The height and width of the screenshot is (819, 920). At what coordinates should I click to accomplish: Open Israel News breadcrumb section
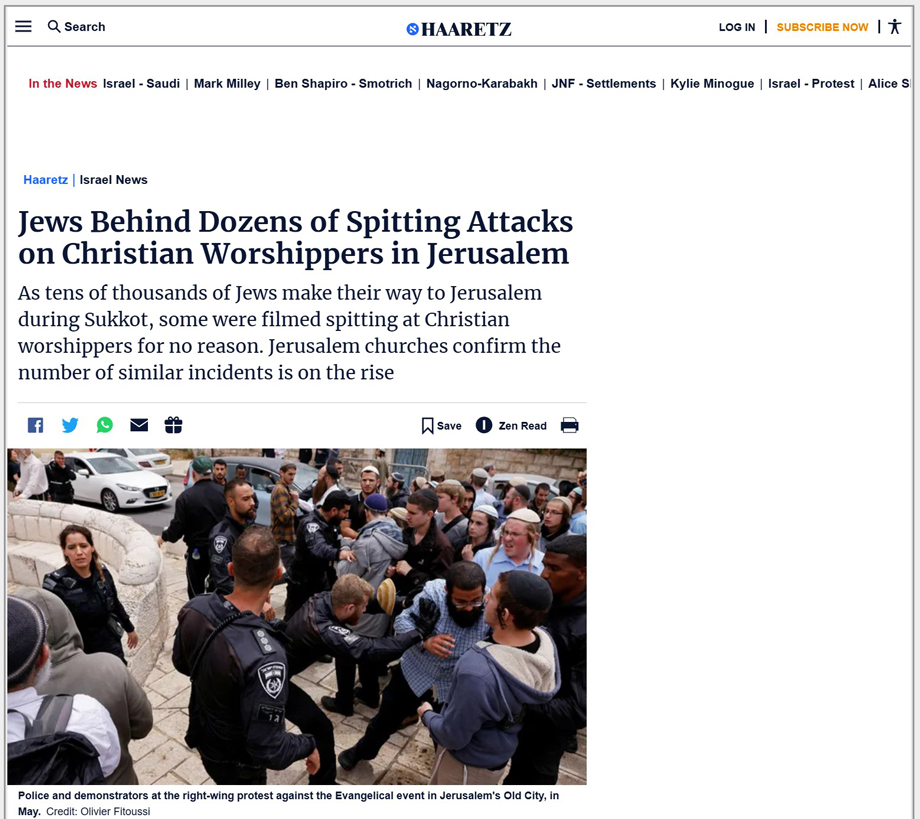point(113,180)
